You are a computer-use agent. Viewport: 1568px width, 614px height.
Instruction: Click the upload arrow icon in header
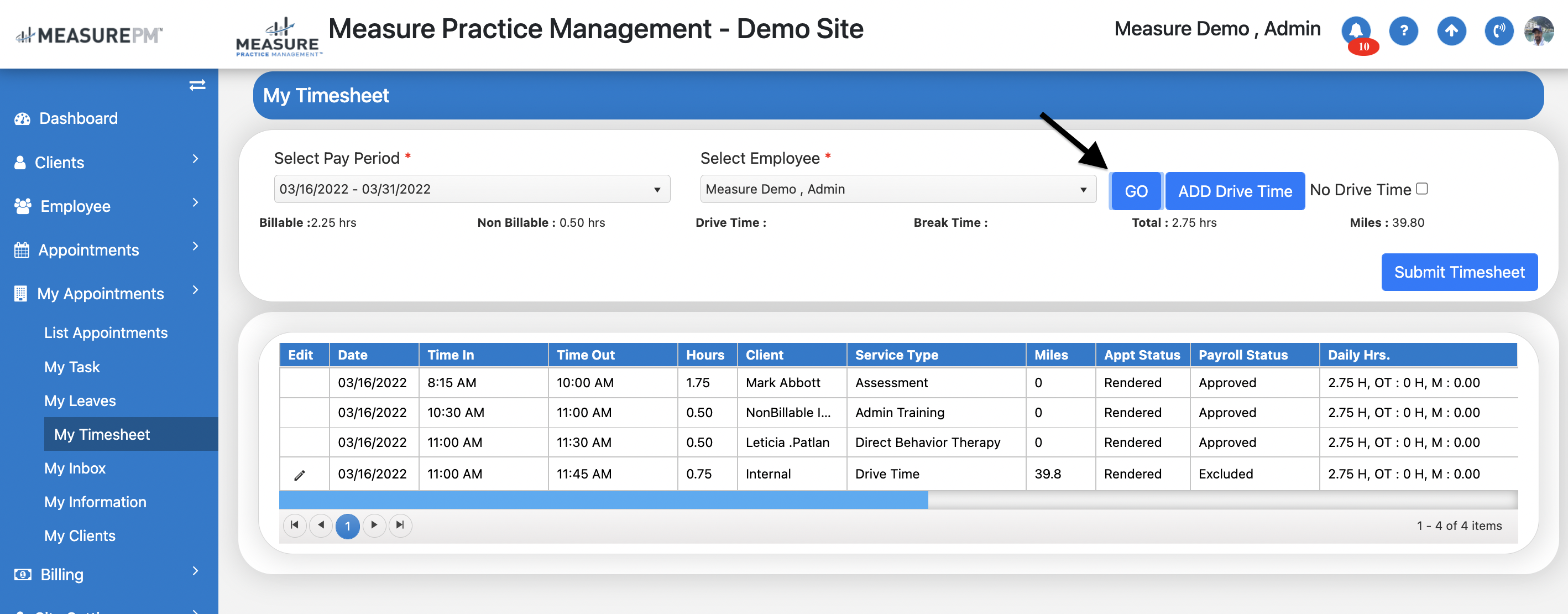1451,30
